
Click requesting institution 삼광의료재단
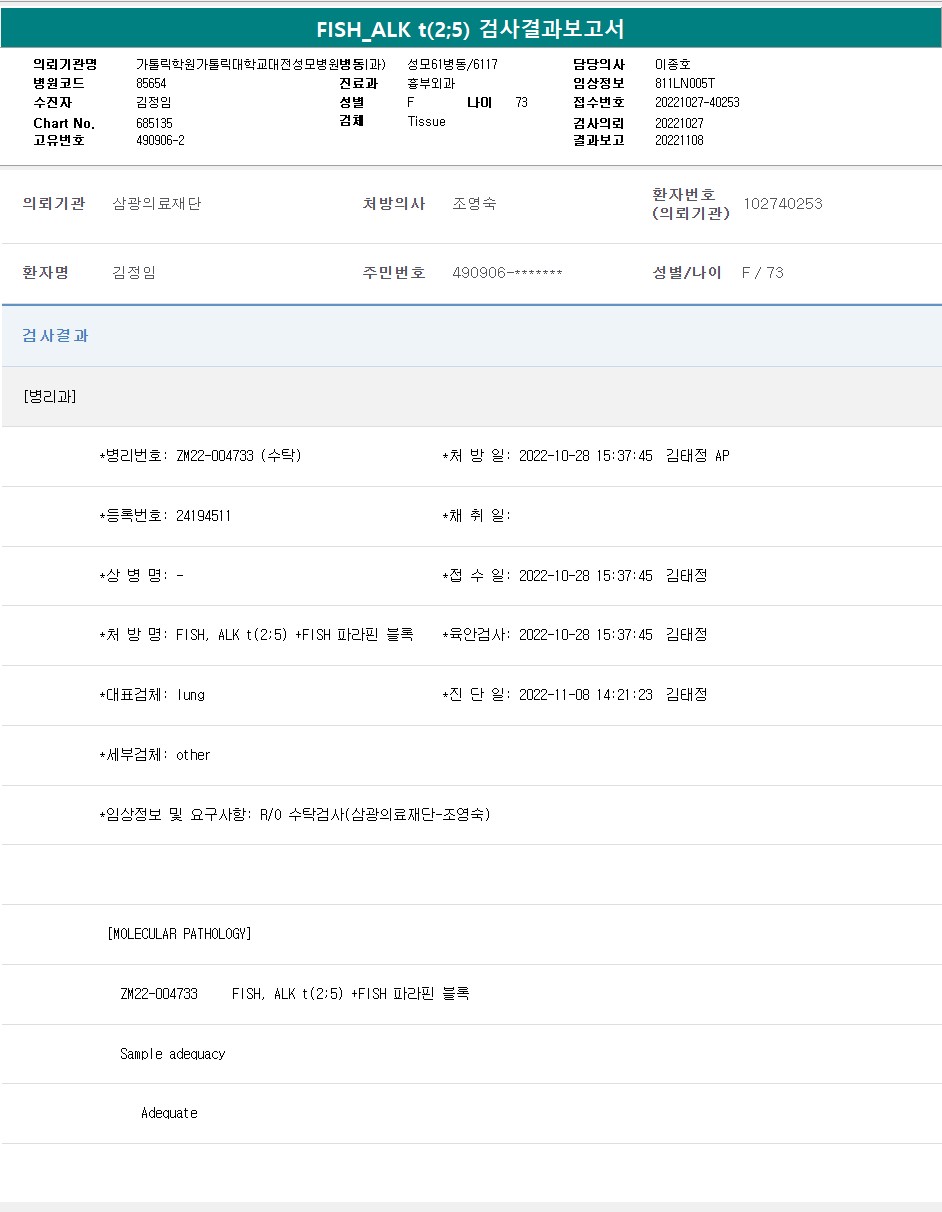pos(156,204)
